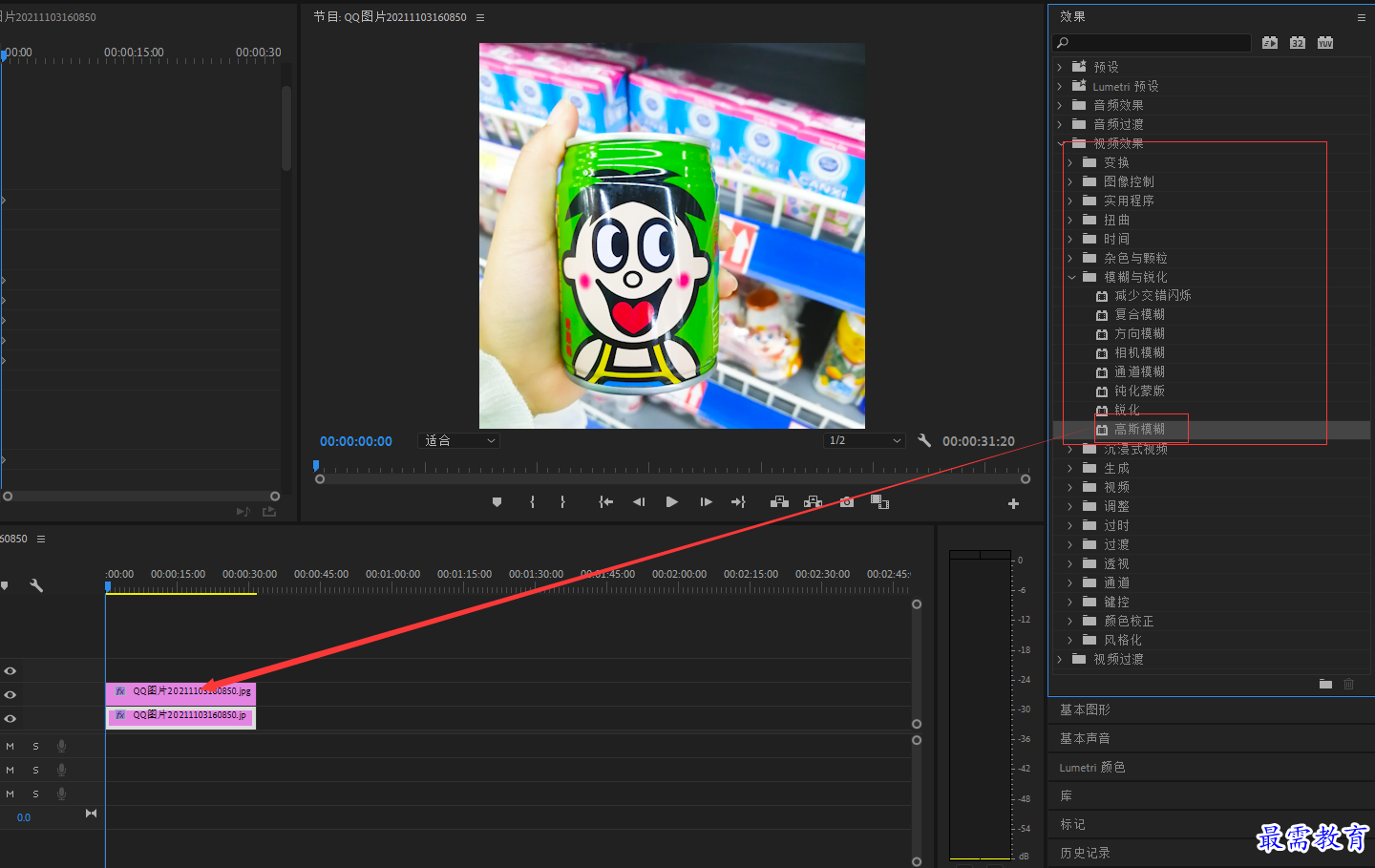Screen dimensions: 1375x868
Task: Open the timeline panel menu
Action: coord(41,539)
